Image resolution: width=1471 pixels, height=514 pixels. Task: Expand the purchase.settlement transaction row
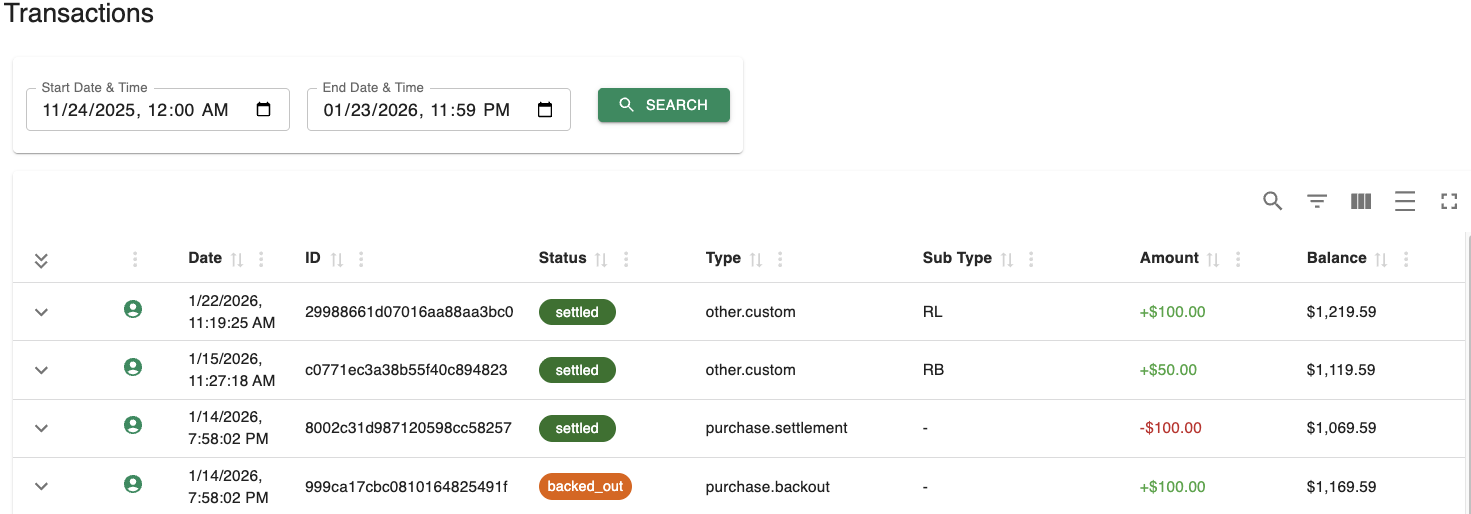coord(41,428)
